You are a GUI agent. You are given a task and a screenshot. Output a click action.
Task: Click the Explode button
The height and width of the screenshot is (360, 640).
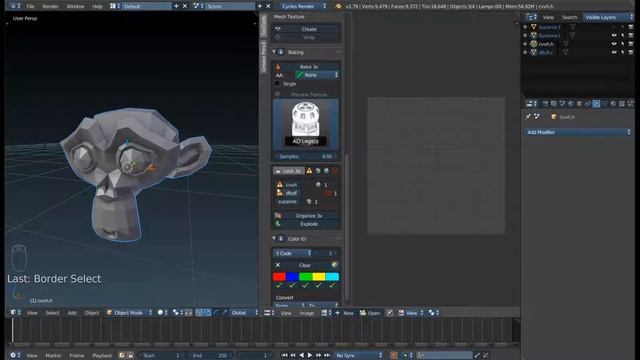pos(306,224)
